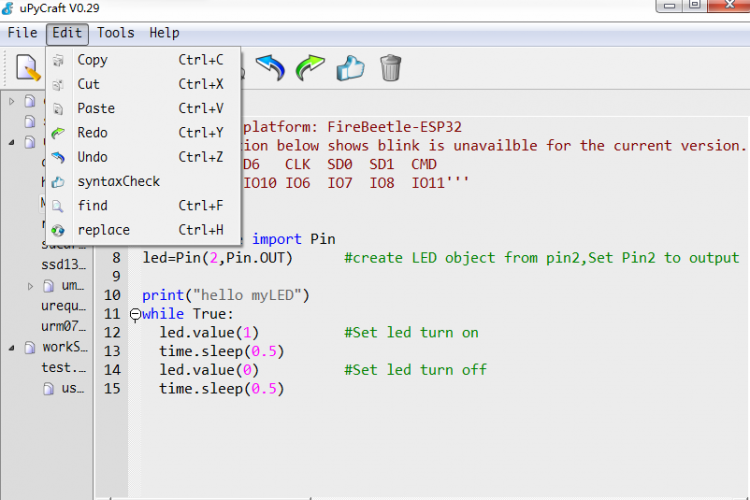The width and height of the screenshot is (750, 500).
Task: Click line number 10 in the gutter
Action: [x=112, y=295]
